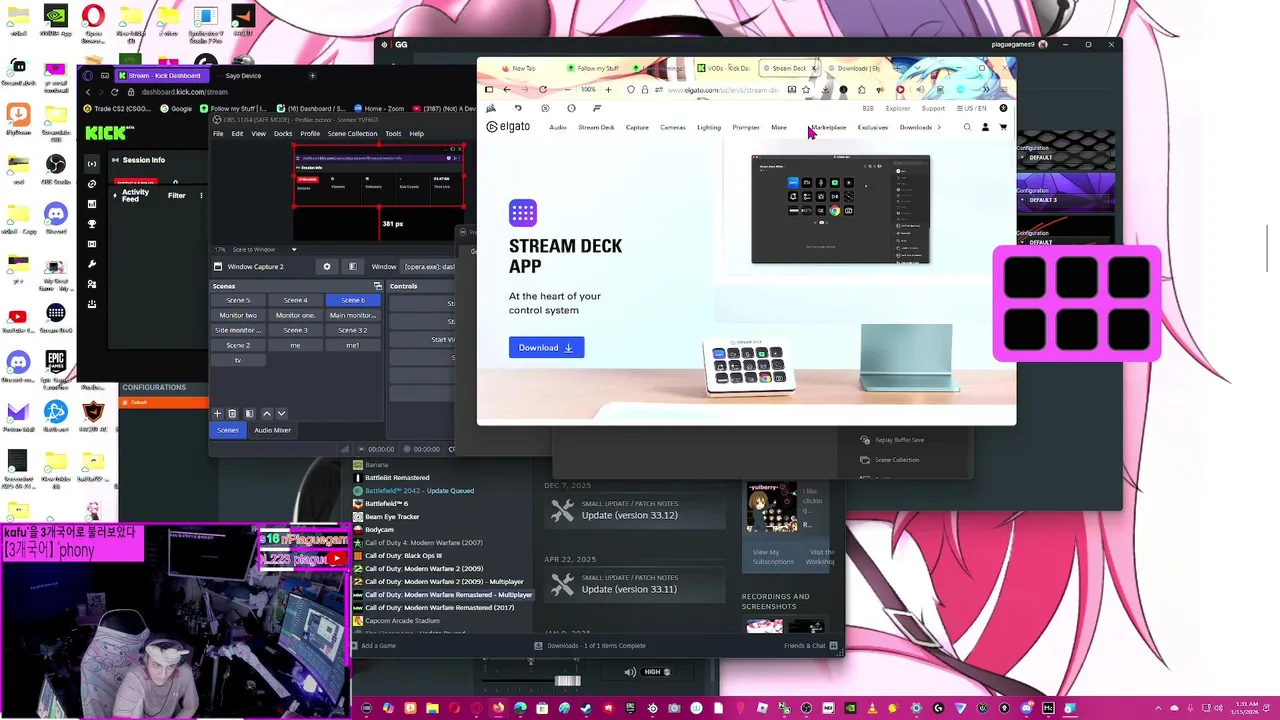The image size is (1280, 720).
Task: Open Kick wrench settings sidebar icon
Action: point(92,264)
